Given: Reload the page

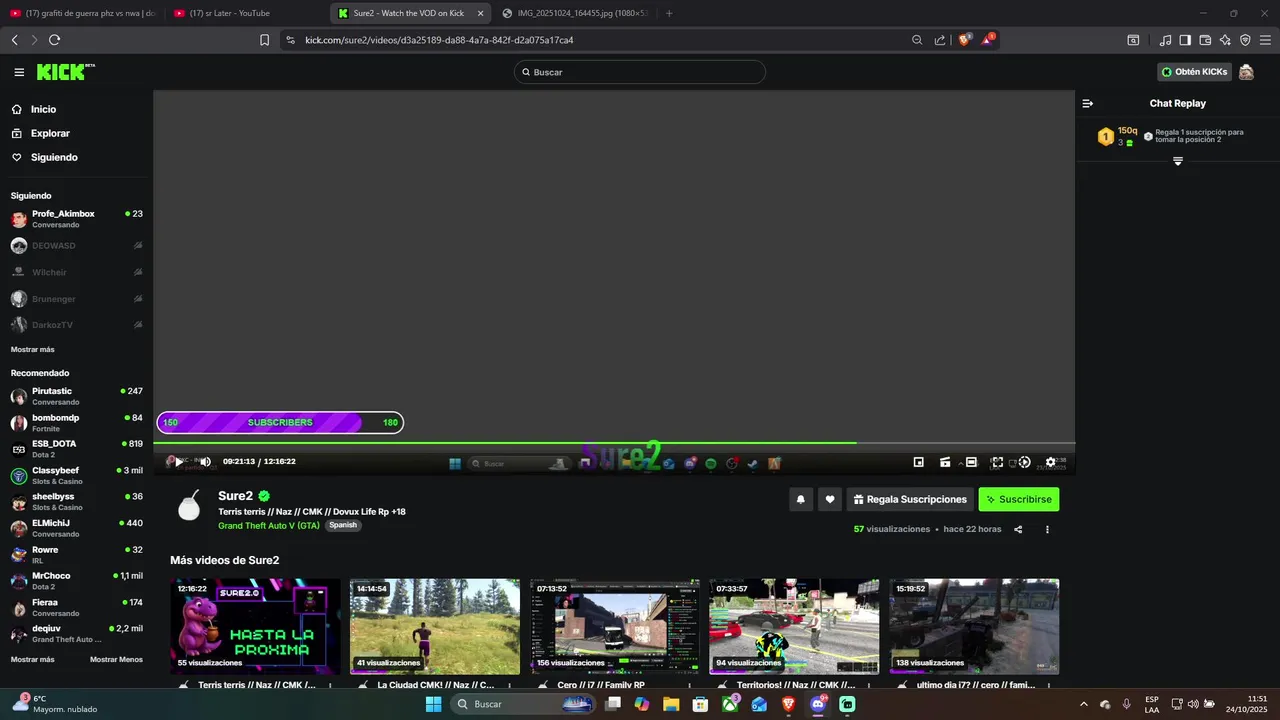Looking at the screenshot, I should tap(54, 40).
